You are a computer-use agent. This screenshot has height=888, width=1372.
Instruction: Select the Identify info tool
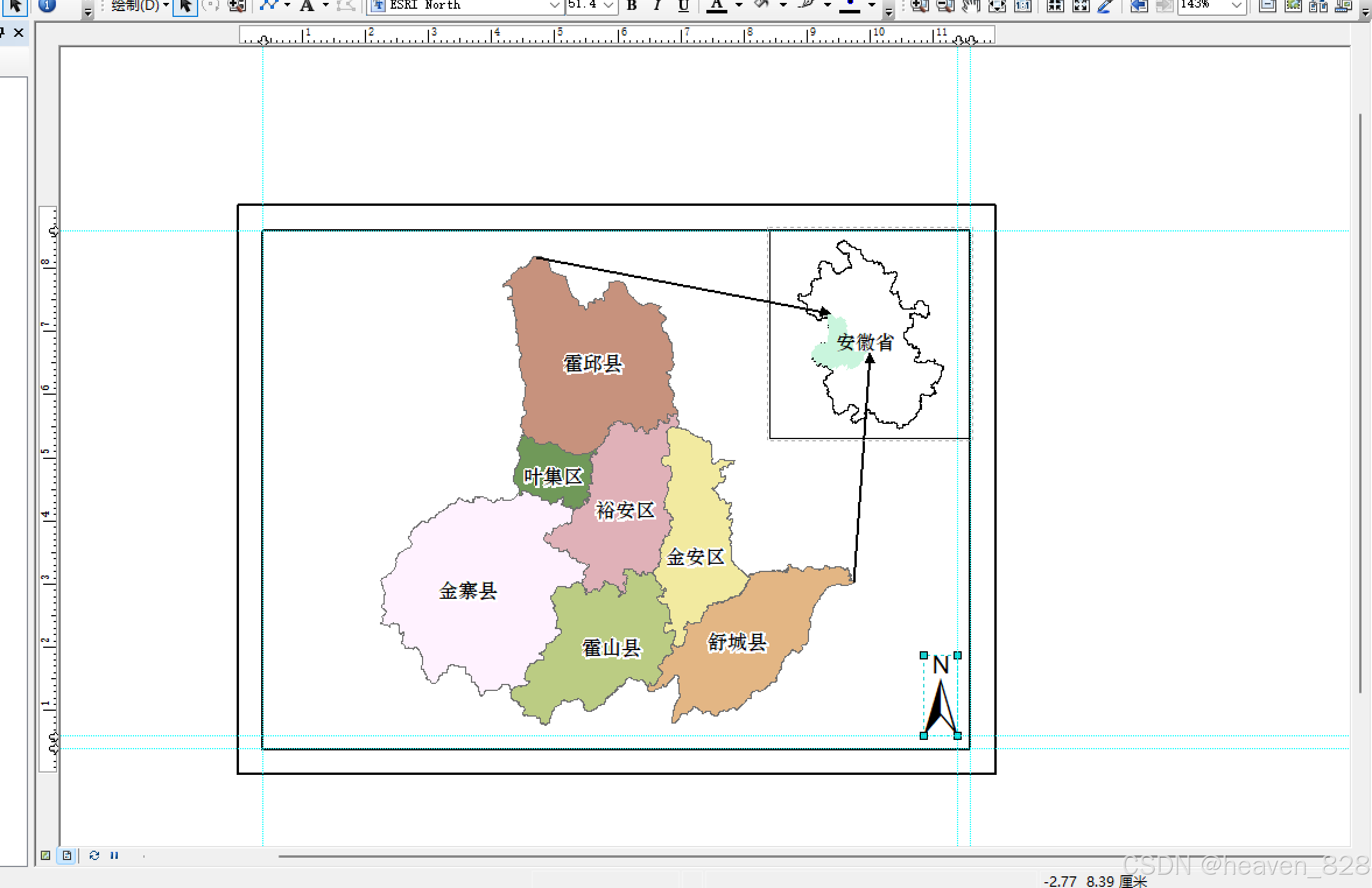pyautogui.click(x=47, y=6)
